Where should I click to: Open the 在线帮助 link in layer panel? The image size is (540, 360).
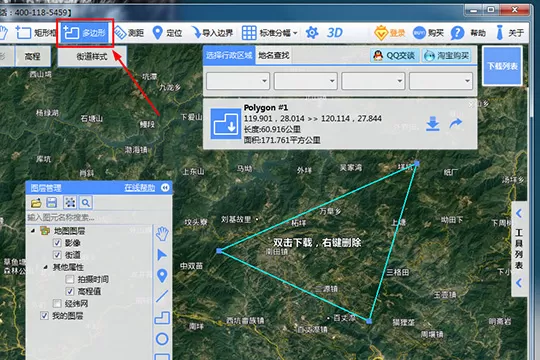(139, 187)
